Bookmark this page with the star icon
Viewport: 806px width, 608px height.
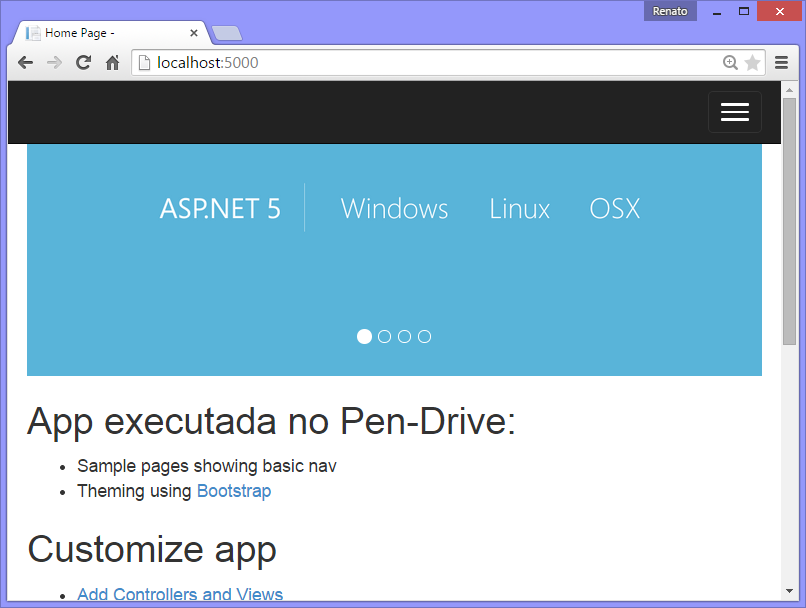click(x=753, y=63)
